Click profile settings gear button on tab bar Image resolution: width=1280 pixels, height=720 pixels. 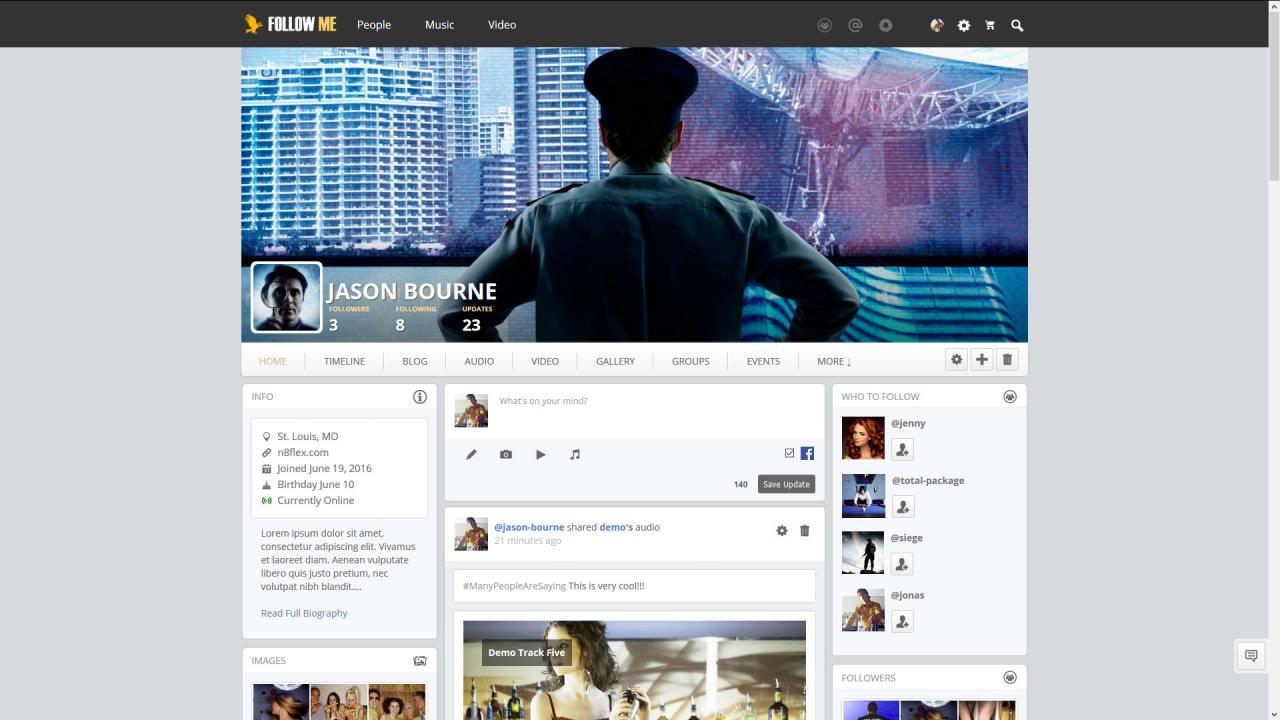tap(957, 360)
